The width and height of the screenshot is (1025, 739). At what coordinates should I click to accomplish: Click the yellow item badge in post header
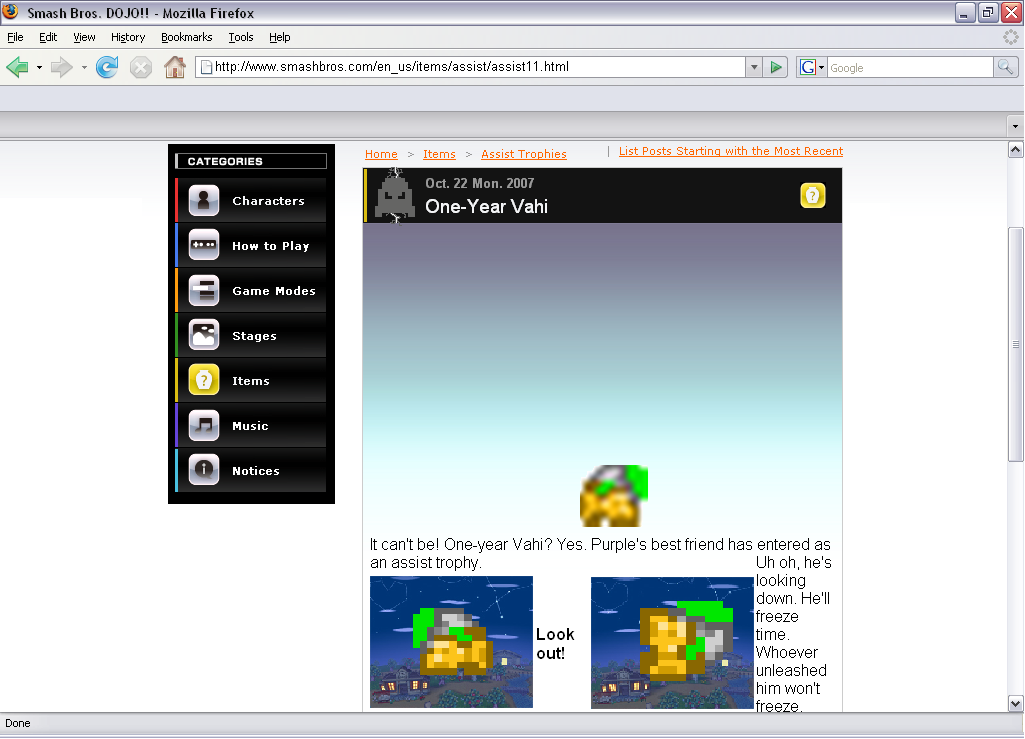813,196
